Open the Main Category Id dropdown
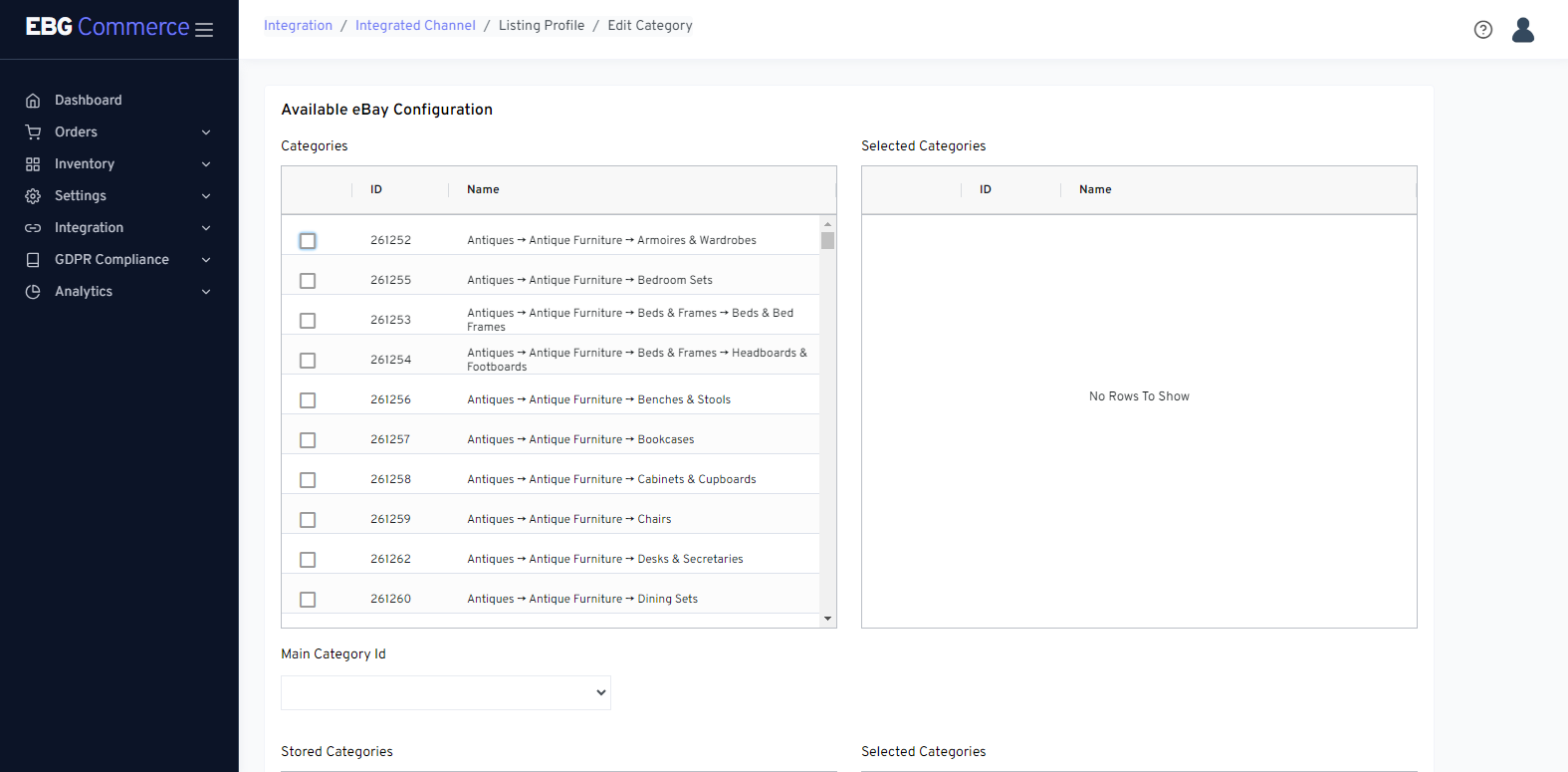Screen dimensions: 1568x772 445,693
